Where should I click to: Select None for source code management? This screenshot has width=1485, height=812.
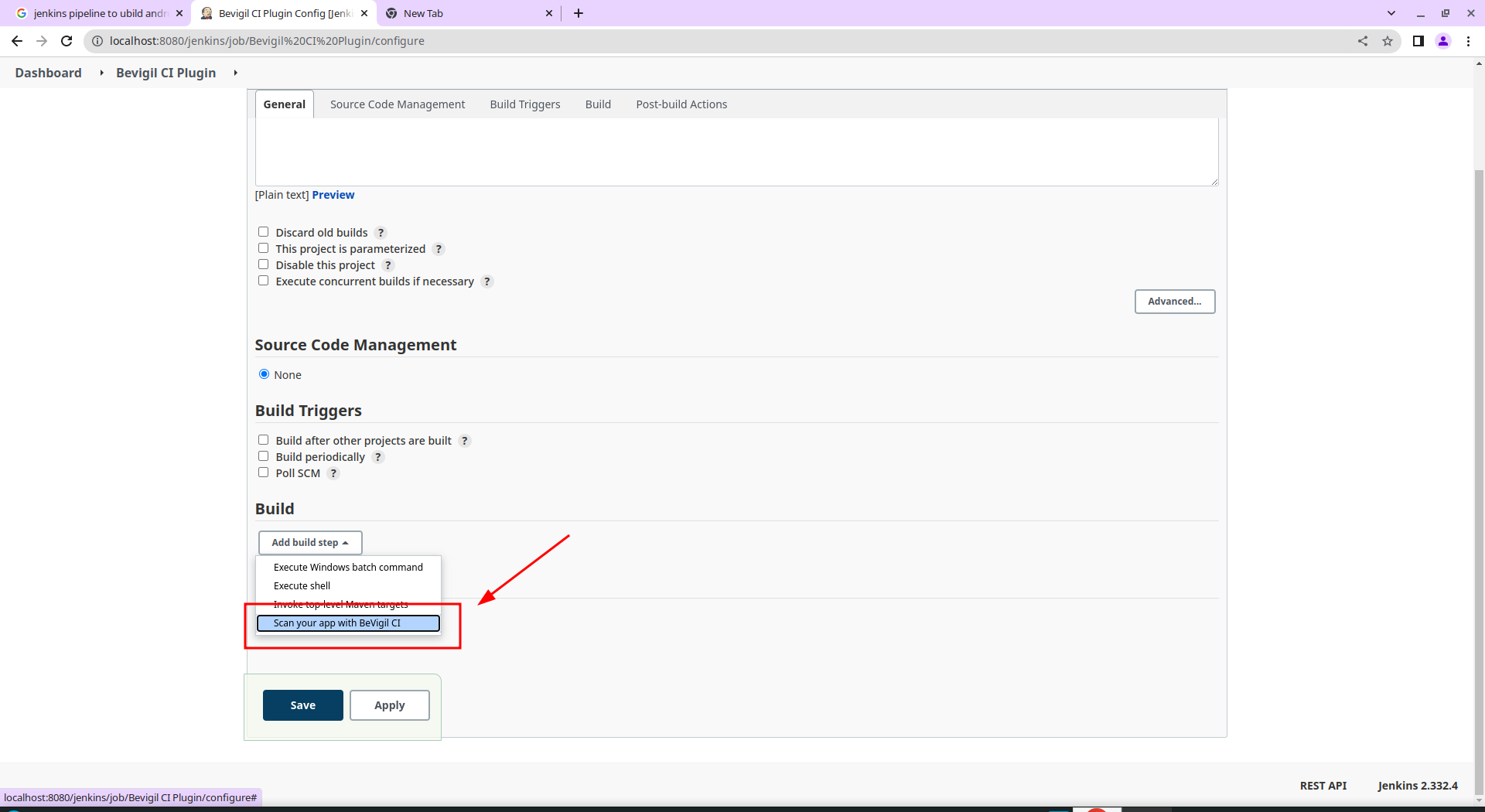click(x=265, y=374)
